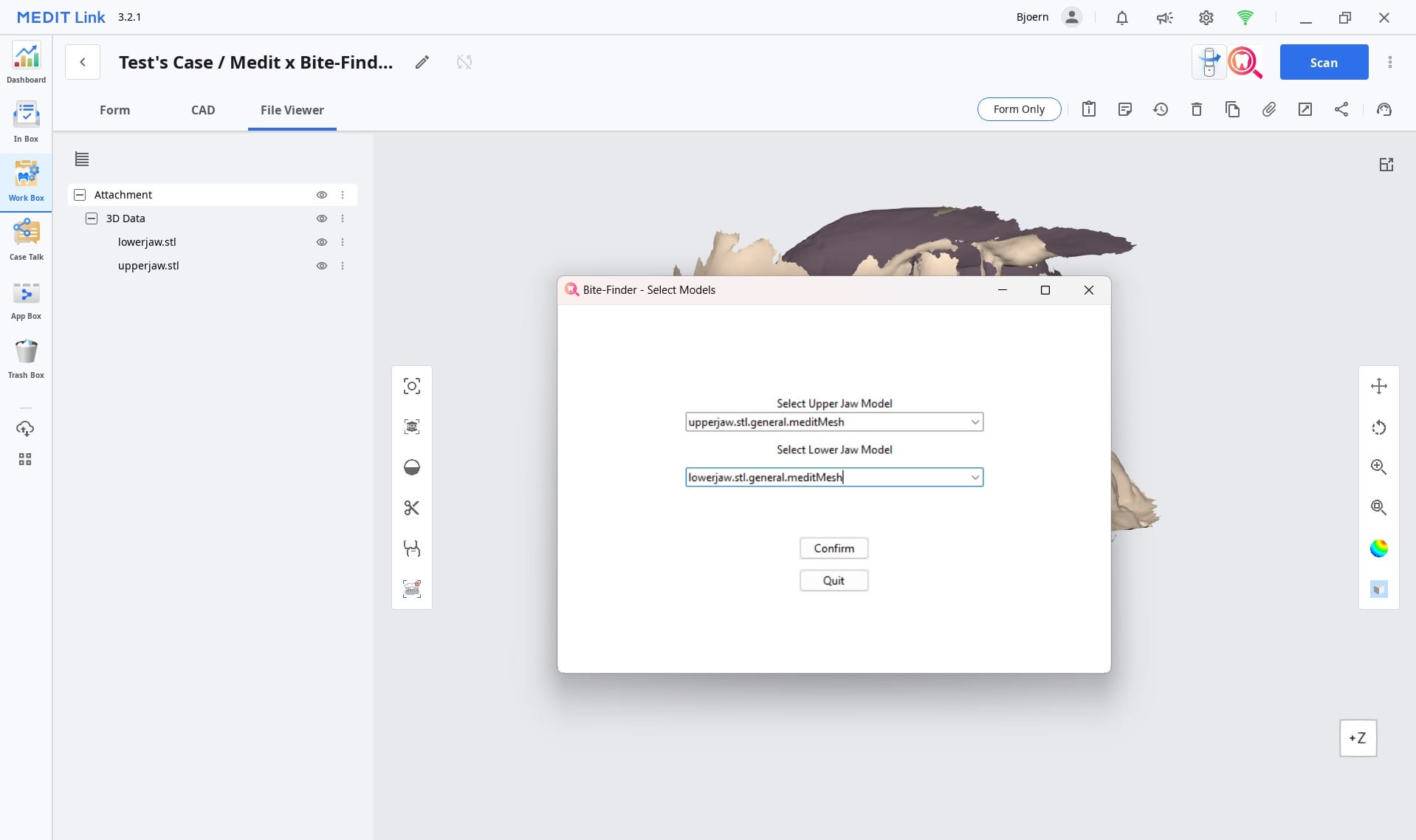Viewport: 1416px width, 840px height.
Task: Select the scissors trim tool
Action: tap(412, 508)
